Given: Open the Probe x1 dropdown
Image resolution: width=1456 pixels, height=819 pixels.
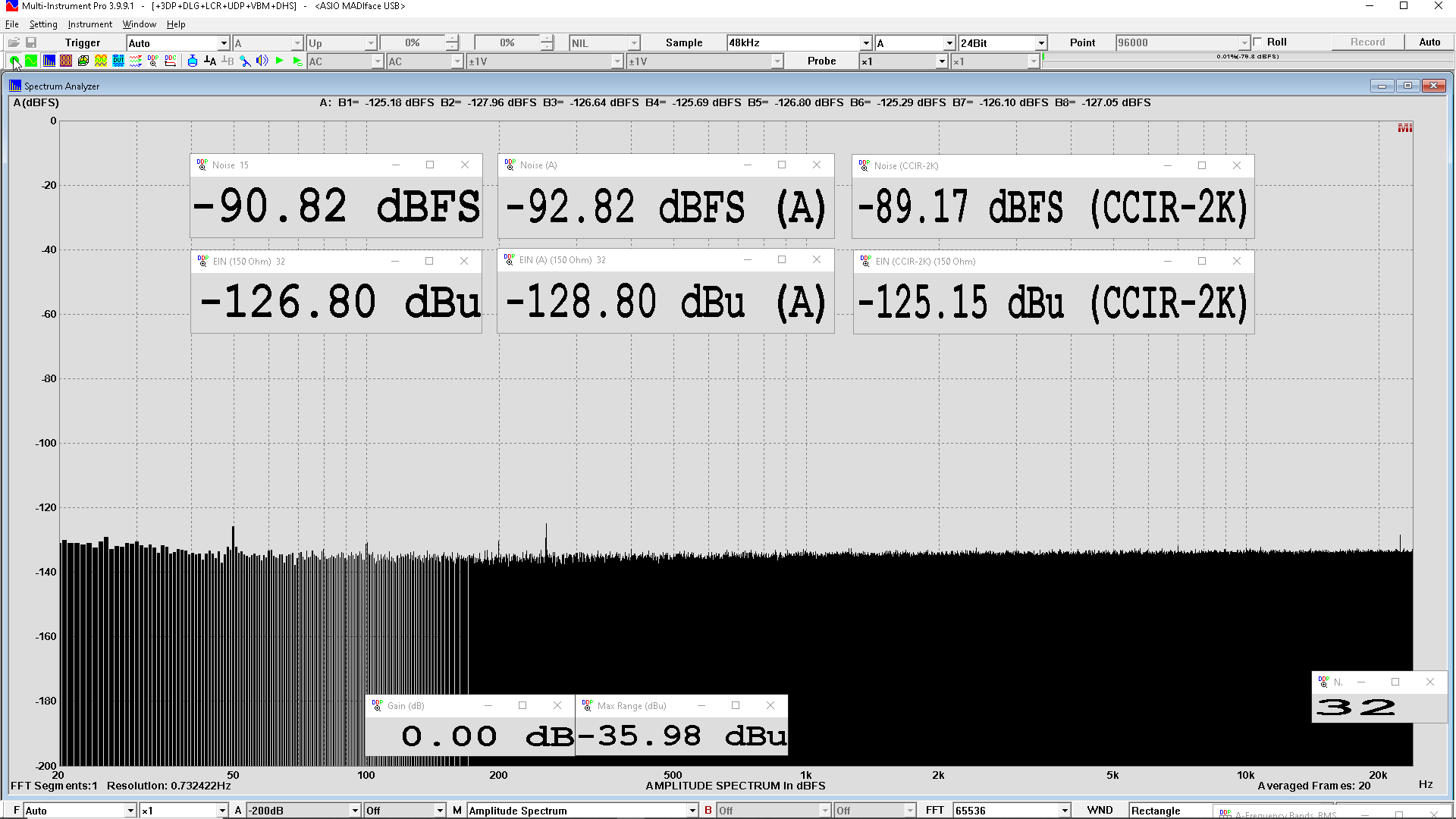Looking at the screenshot, I should tap(942, 61).
